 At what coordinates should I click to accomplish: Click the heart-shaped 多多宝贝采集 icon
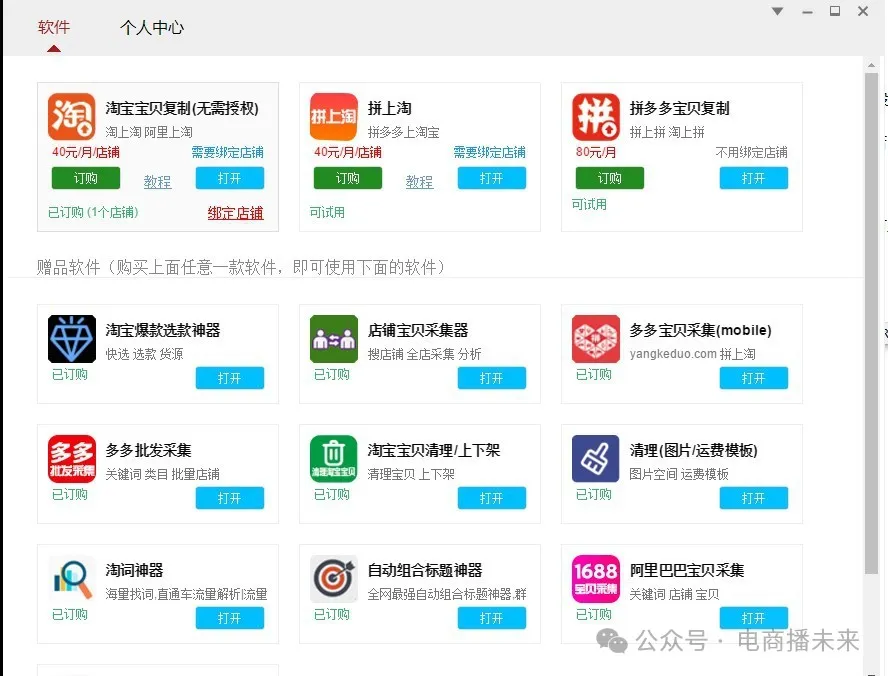pyautogui.click(x=595, y=339)
